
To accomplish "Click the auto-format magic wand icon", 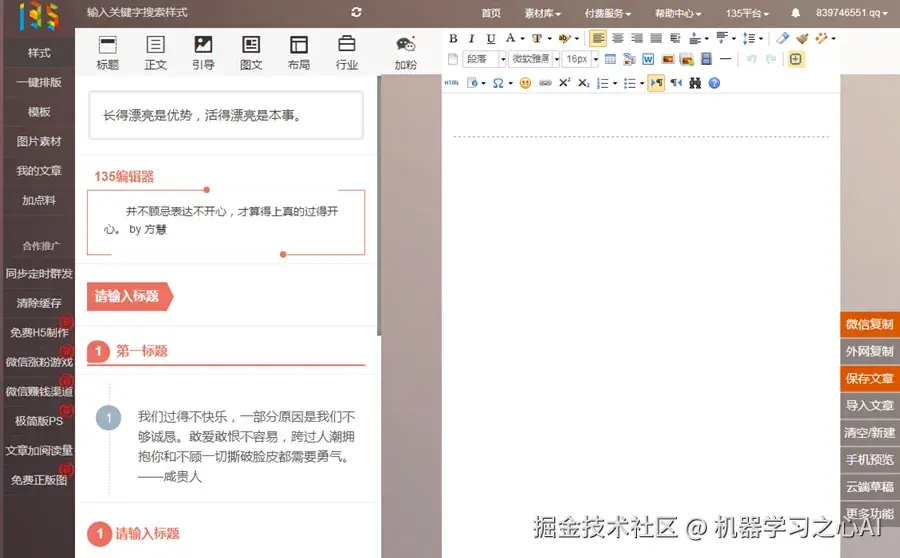I will tap(821, 38).
